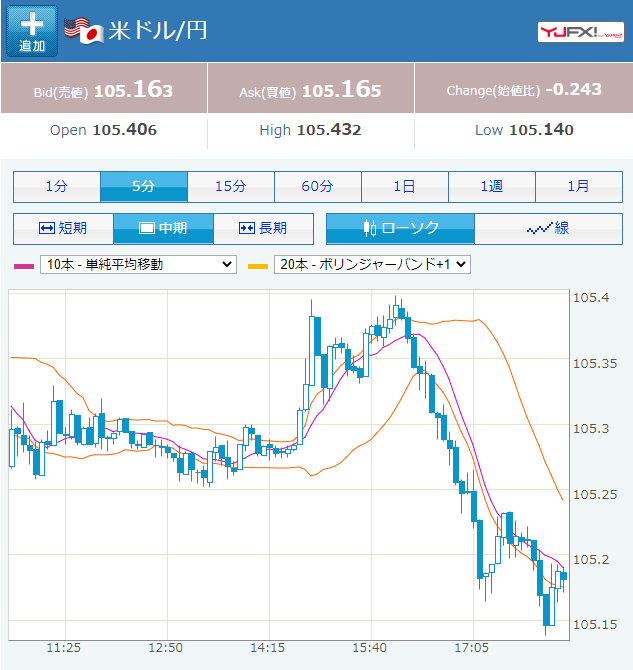633x670 pixels.
Task: Open the 10本 単純平均移動 dropdown
Action: point(138,264)
